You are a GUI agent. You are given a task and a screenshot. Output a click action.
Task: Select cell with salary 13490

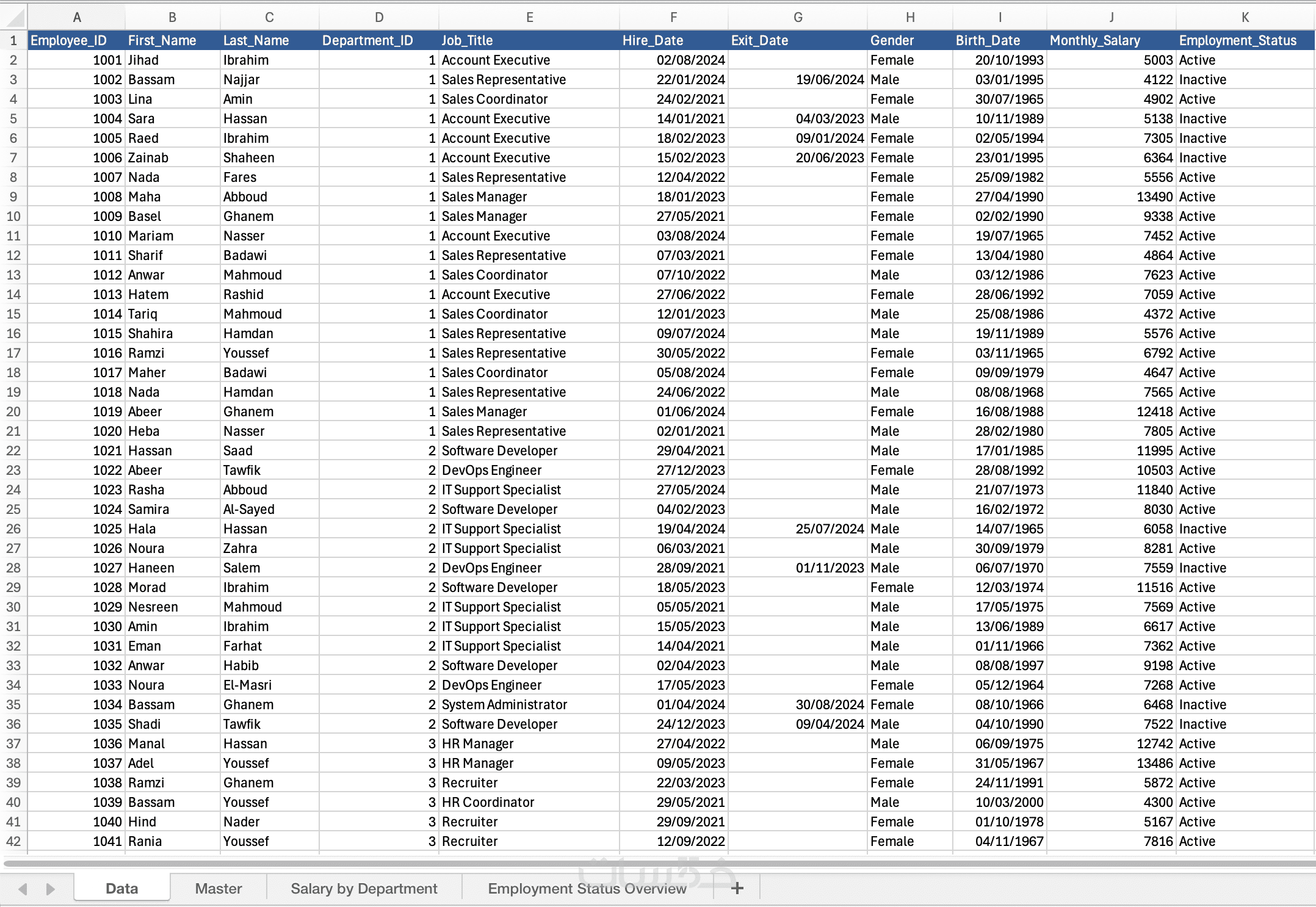point(1111,197)
